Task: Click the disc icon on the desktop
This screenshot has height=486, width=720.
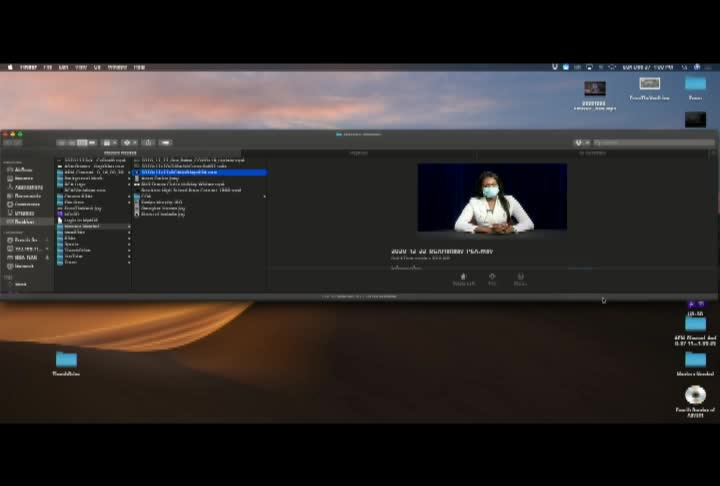Action: coord(695,395)
